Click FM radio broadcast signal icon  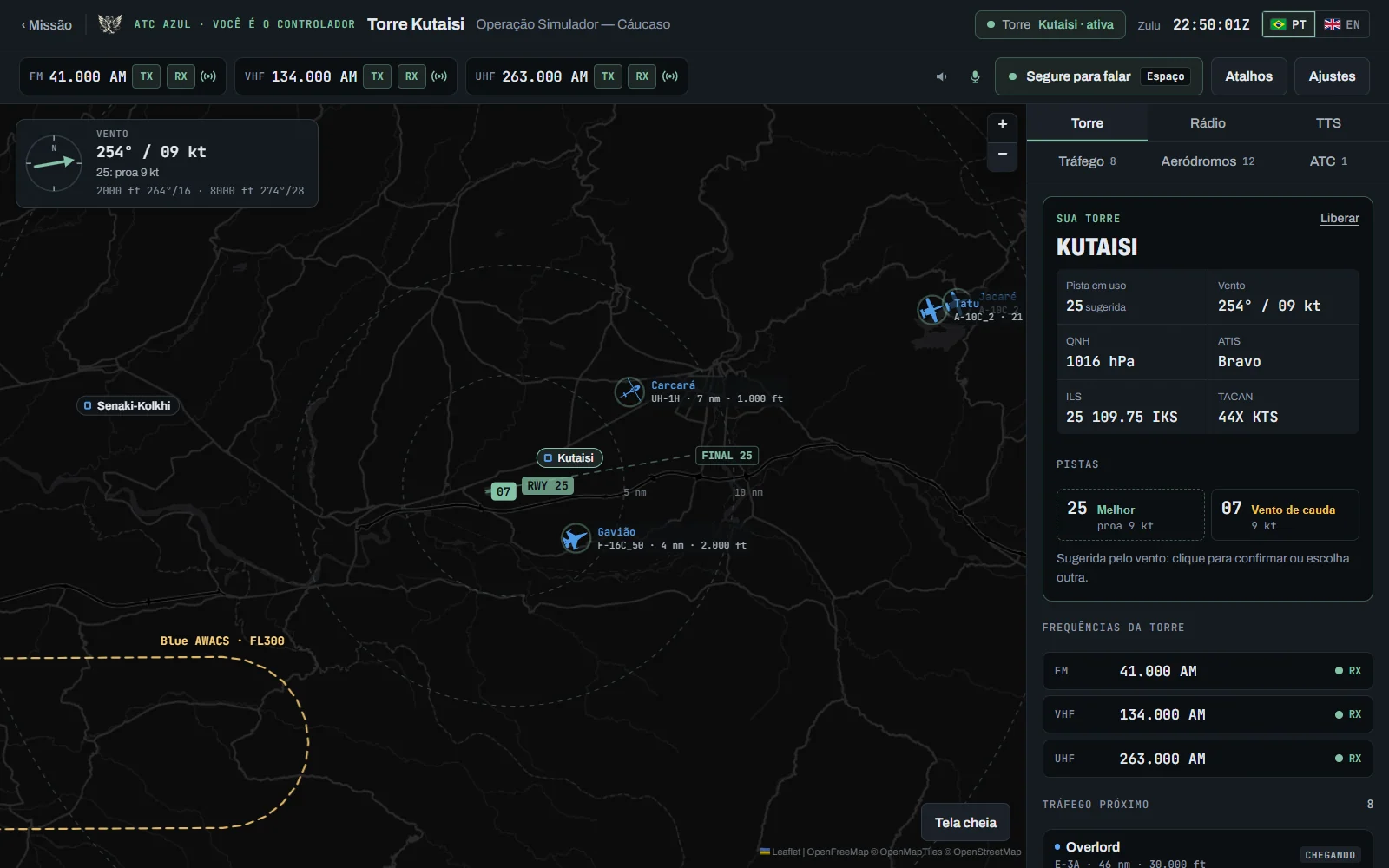click(208, 76)
